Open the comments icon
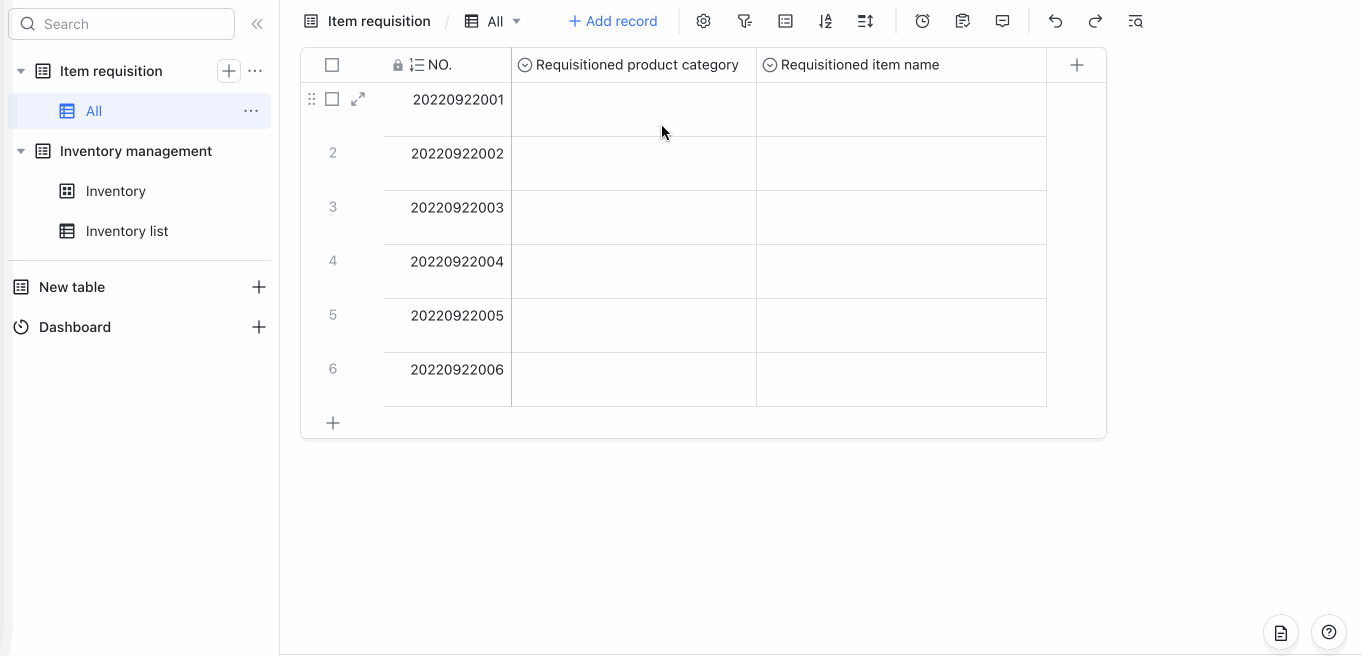The width and height of the screenshot is (1362, 656). [x=1002, y=20]
